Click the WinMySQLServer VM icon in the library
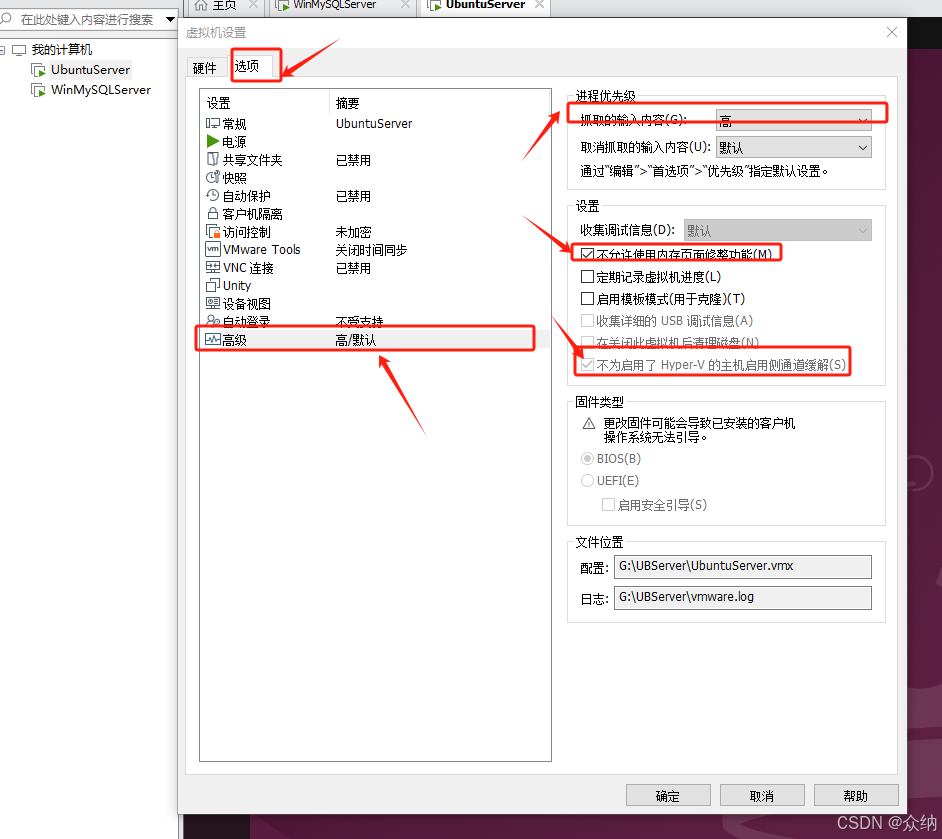 (38, 90)
